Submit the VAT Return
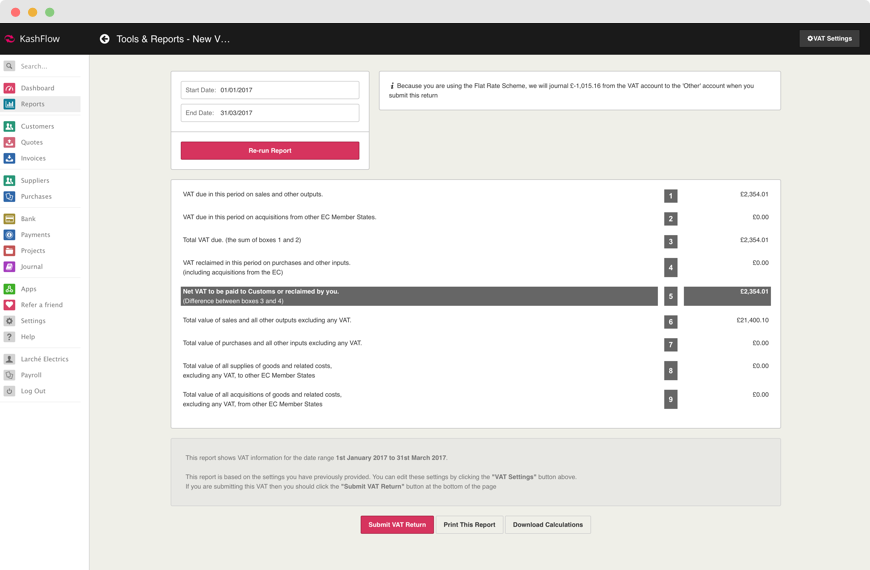The image size is (870, 570). click(x=397, y=525)
